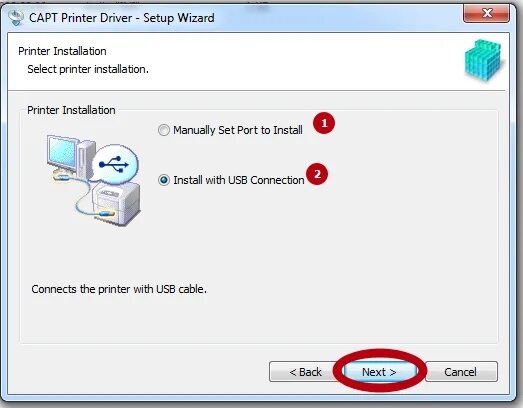The width and height of the screenshot is (523, 408).
Task: Choose the 'Manually Set Port to Install' label text
Action: click(x=238, y=130)
